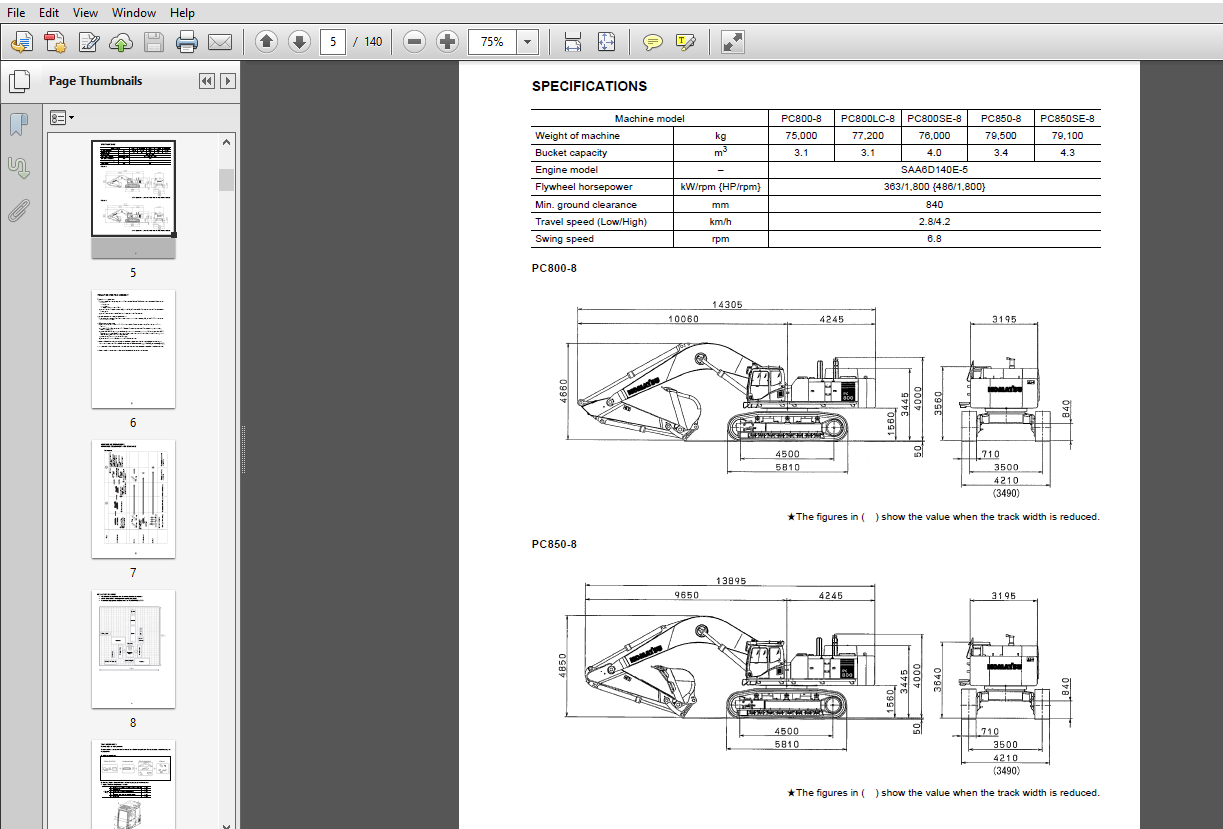This screenshot has height=829, width=1223.
Task: Click the 'PC800LC-8' column header
Action: tap(869, 118)
